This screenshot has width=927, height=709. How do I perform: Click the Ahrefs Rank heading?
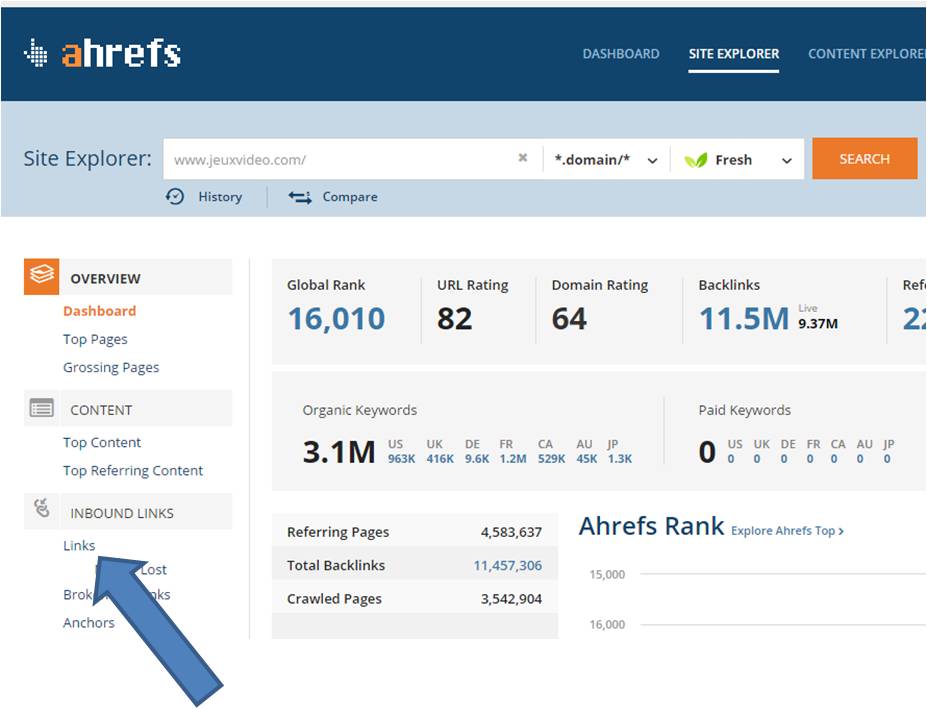[x=651, y=526]
